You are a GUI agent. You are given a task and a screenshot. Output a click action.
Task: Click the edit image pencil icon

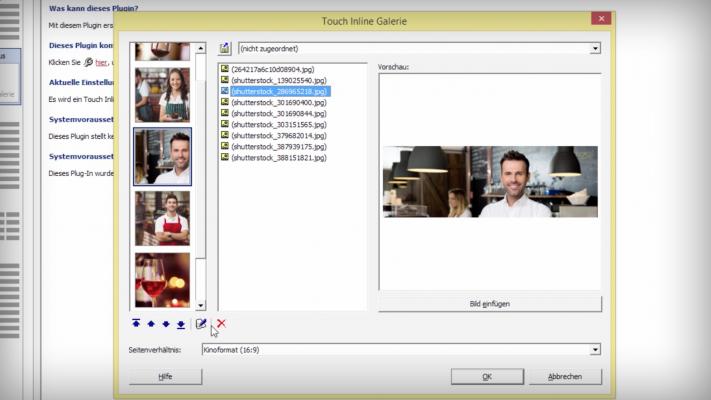pos(202,324)
